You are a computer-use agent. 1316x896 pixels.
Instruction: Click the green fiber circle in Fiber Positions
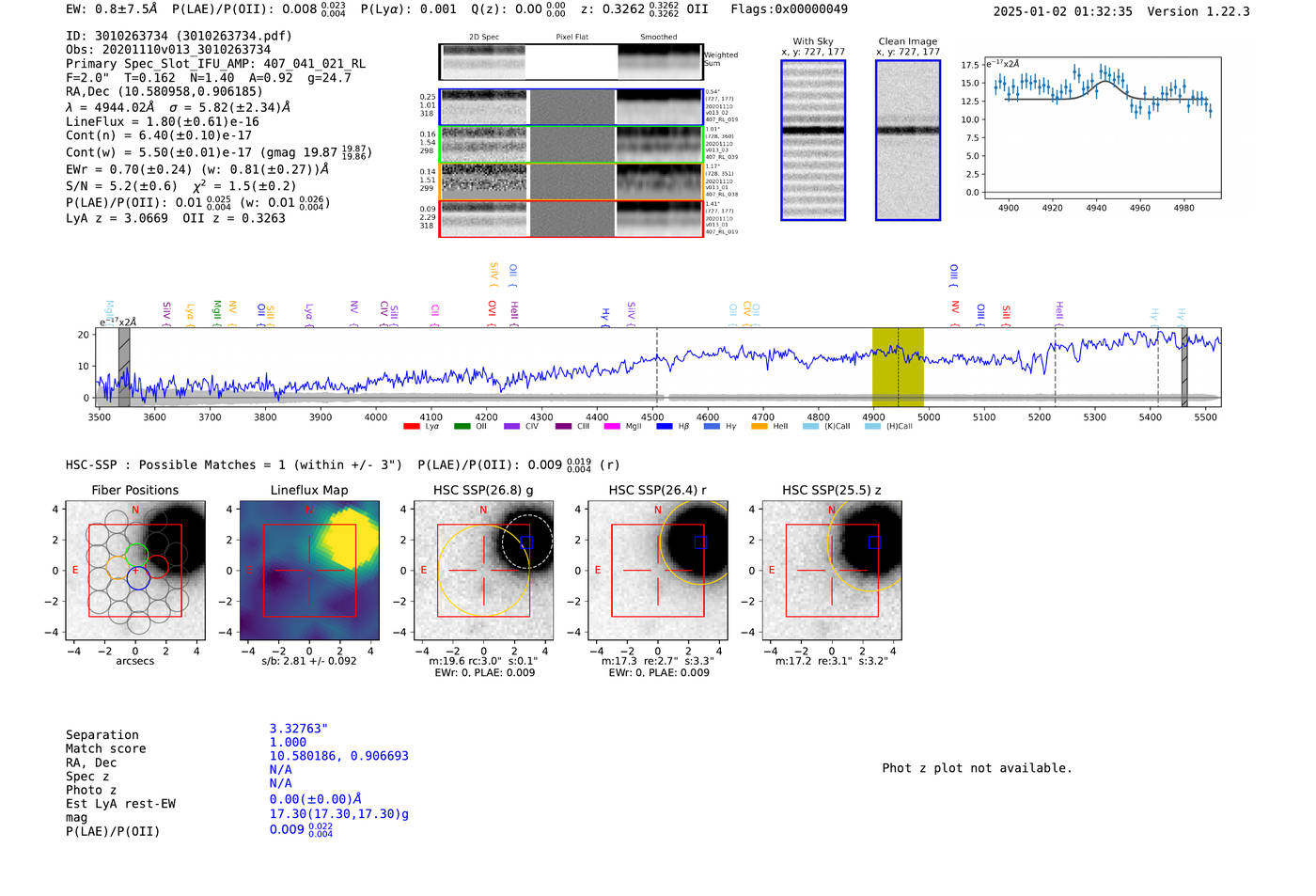[136, 555]
